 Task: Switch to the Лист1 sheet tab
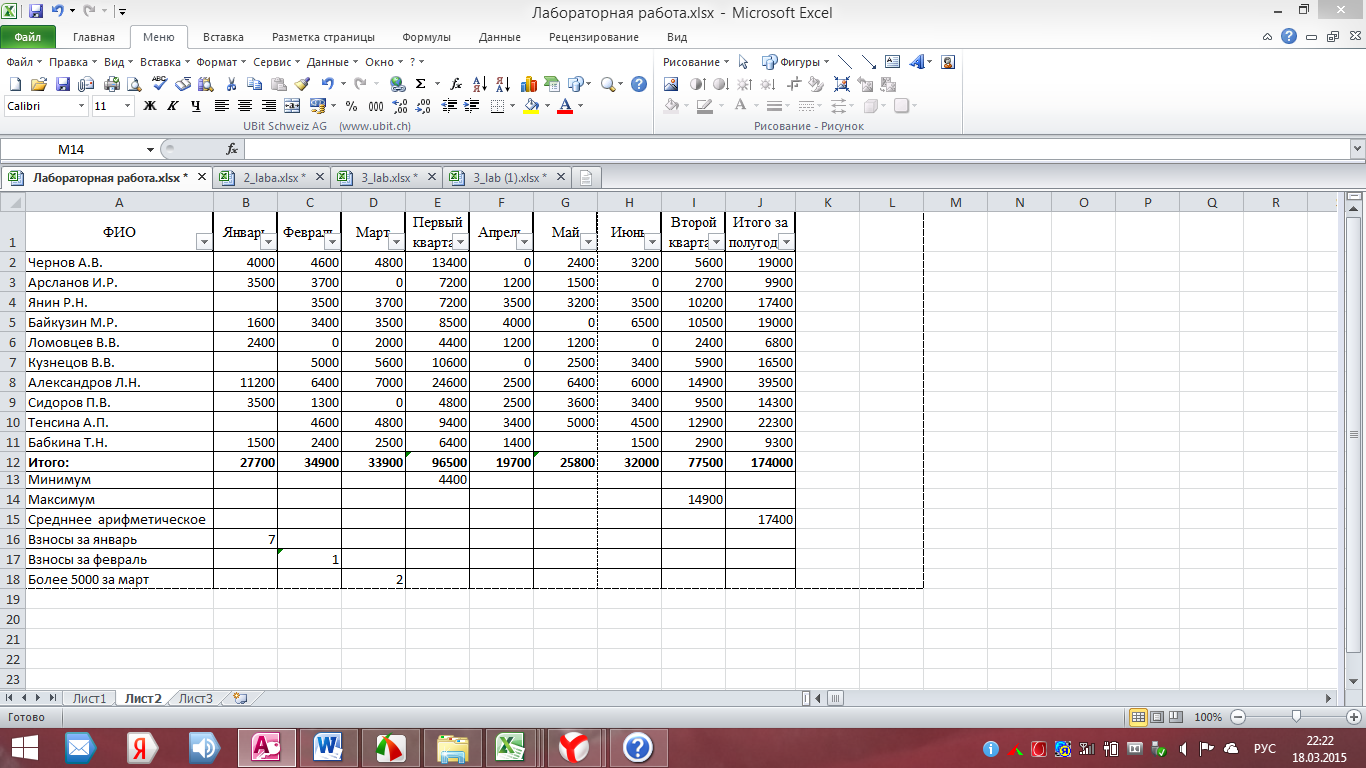pyautogui.click(x=89, y=698)
